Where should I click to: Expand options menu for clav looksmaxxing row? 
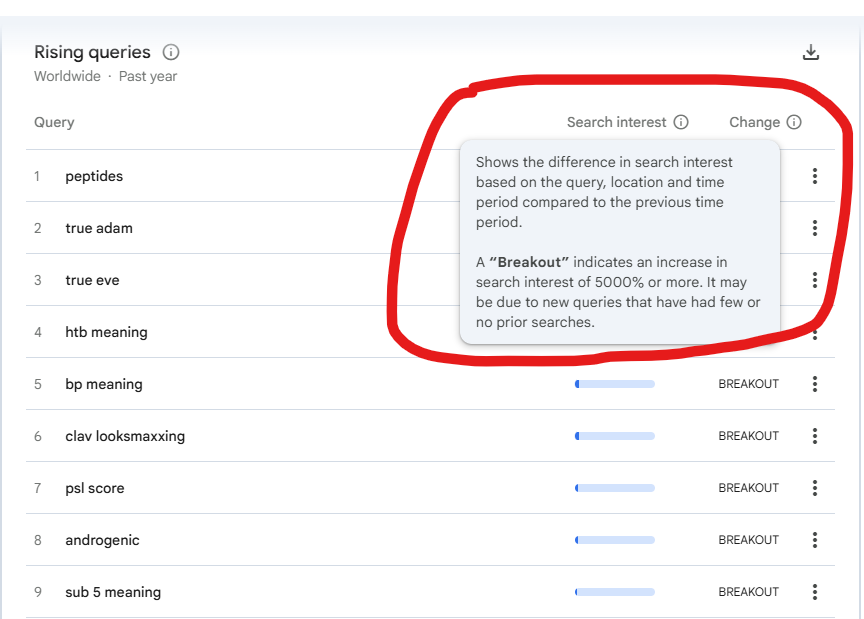[x=815, y=436]
